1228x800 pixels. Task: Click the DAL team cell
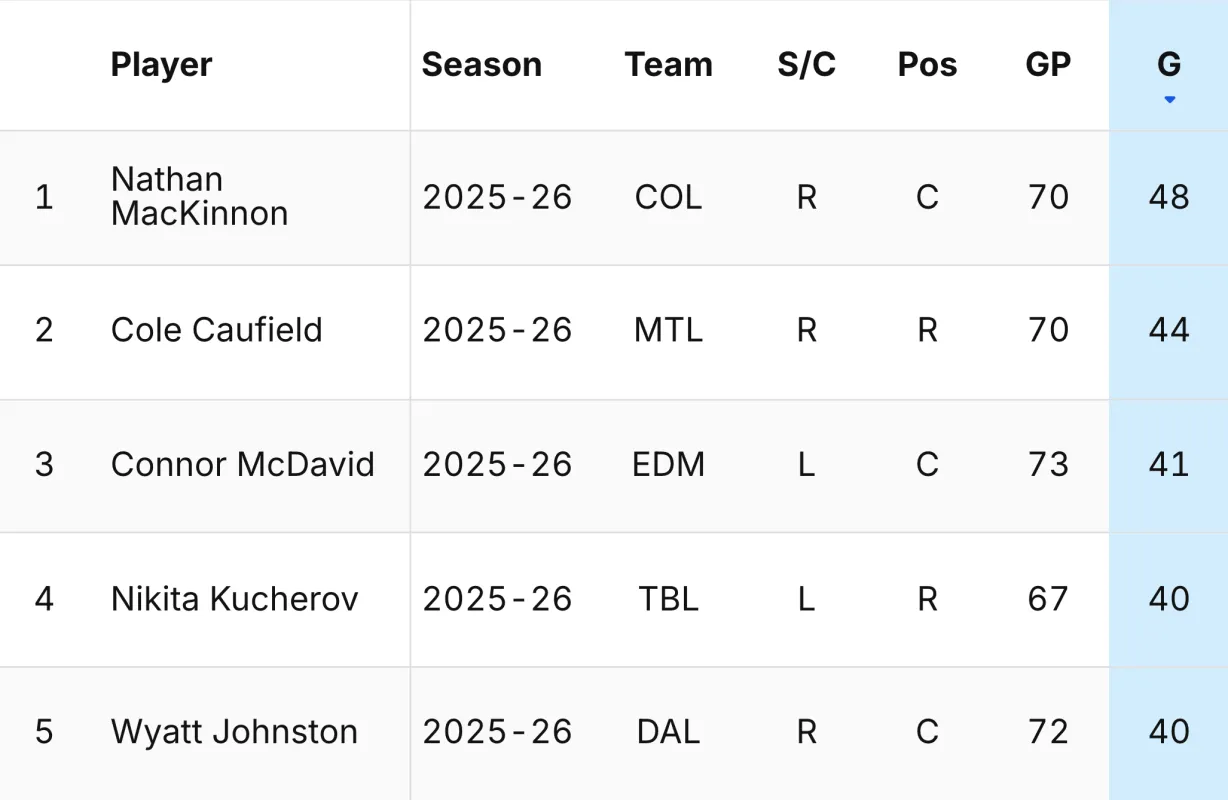[668, 732]
